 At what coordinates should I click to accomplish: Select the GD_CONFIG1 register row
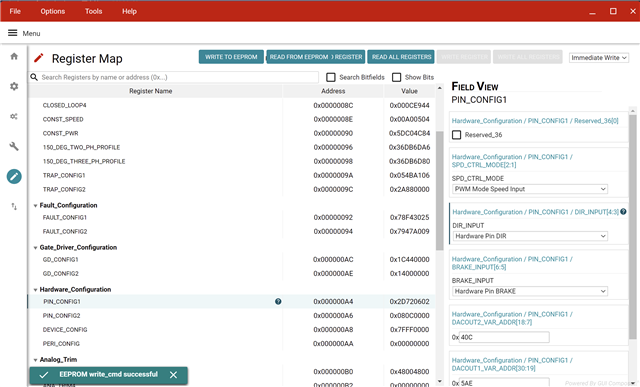pyautogui.click(x=231, y=260)
